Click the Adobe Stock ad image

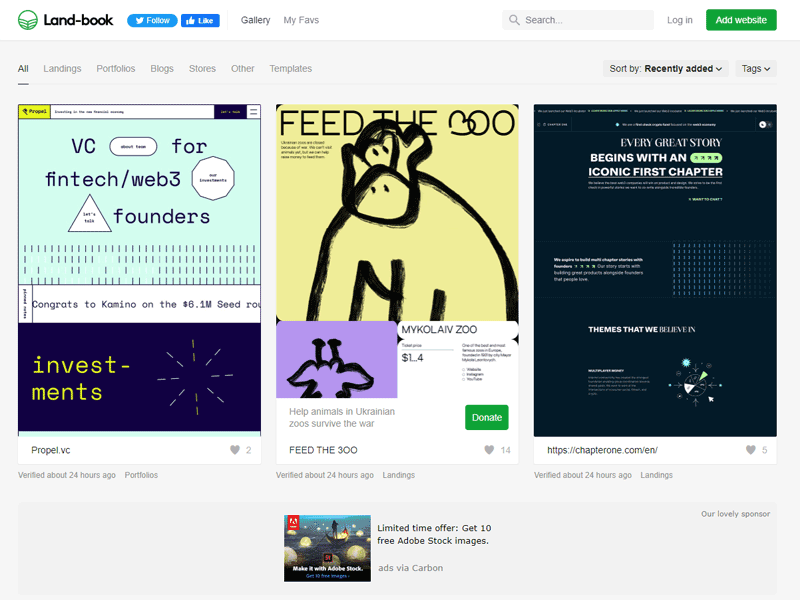[x=328, y=548]
